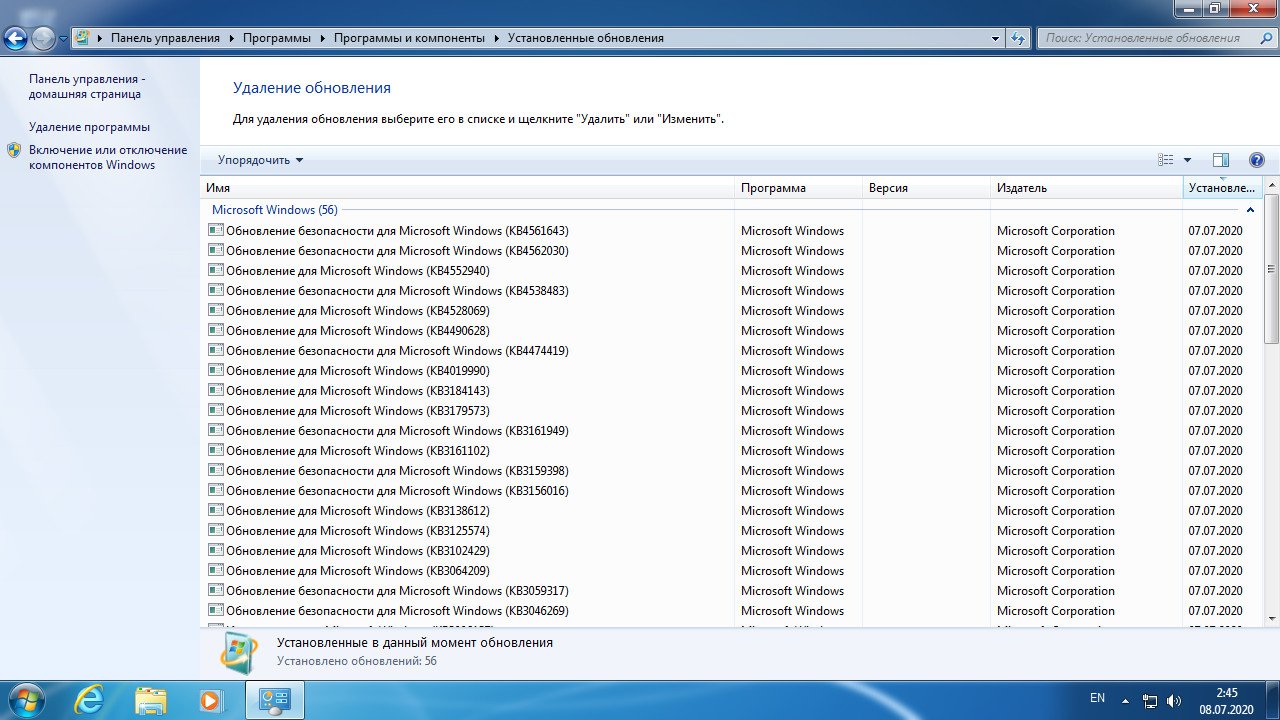The height and width of the screenshot is (720, 1280).
Task: Click the Control Panel taskbar button
Action: tap(274, 699)
